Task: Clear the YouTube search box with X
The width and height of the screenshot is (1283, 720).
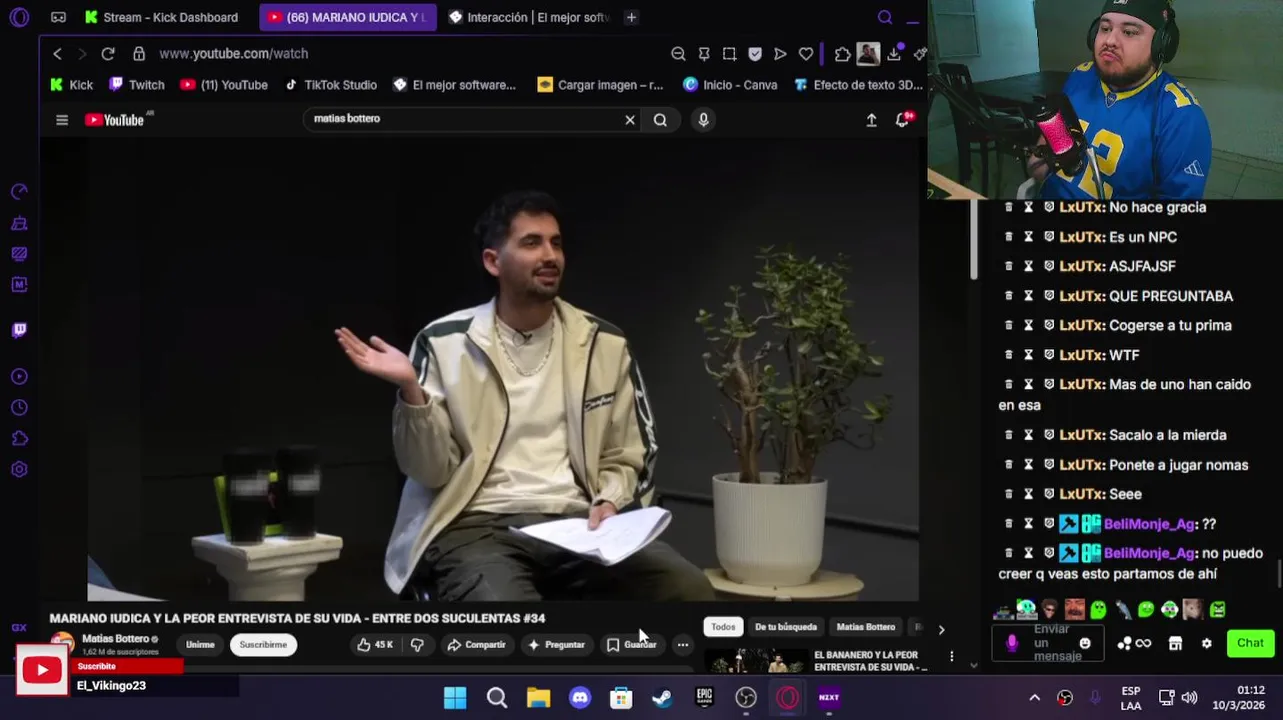Action: 630,120
